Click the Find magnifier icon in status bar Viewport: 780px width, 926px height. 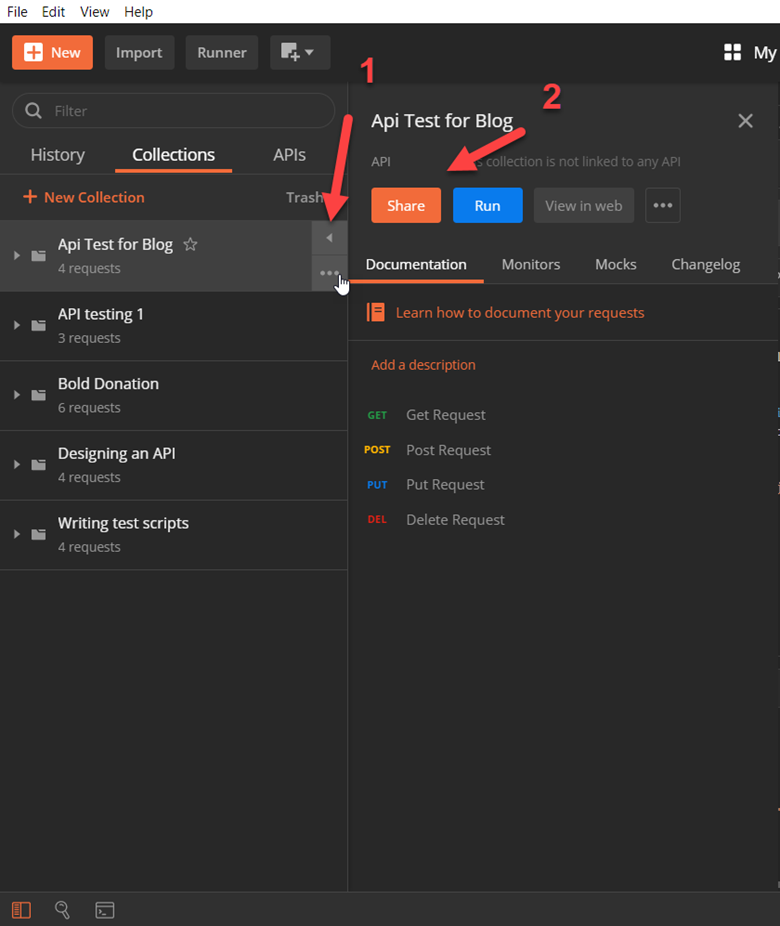[62, 909]
